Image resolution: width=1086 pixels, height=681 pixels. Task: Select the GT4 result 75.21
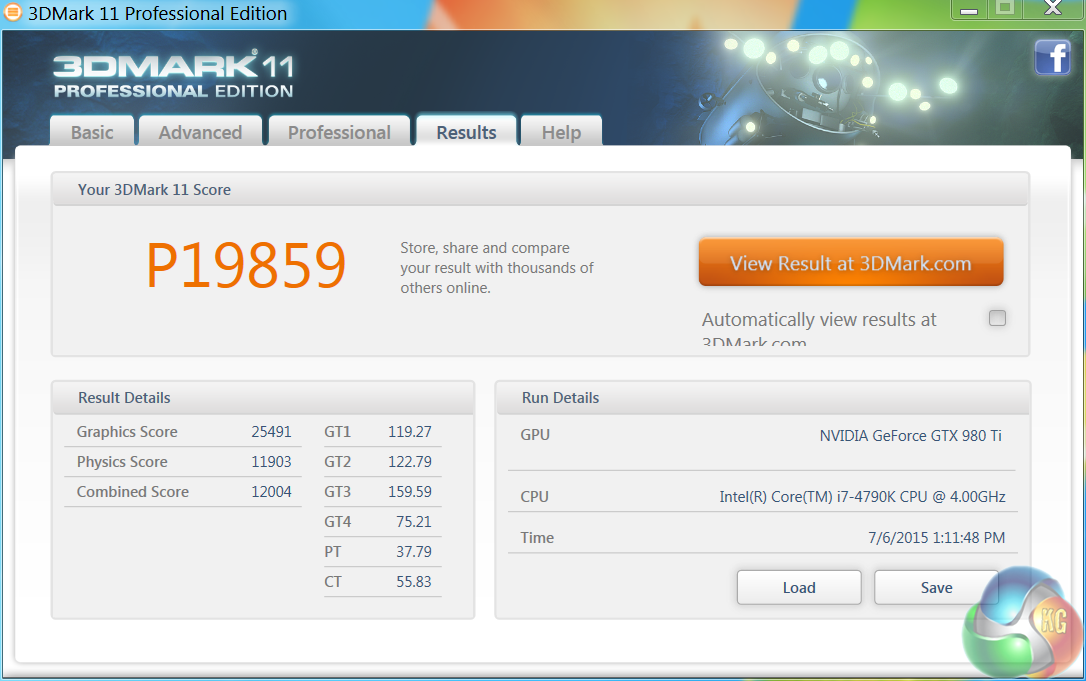pos(413,521)
